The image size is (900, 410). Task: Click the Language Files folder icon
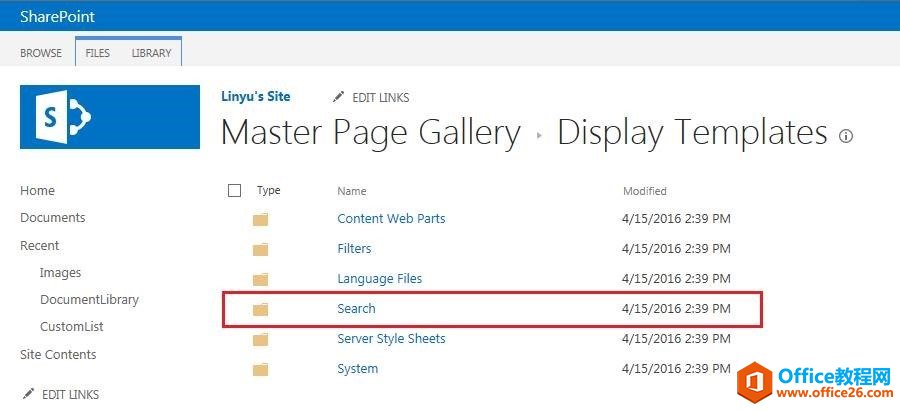(x=261, y=279)
